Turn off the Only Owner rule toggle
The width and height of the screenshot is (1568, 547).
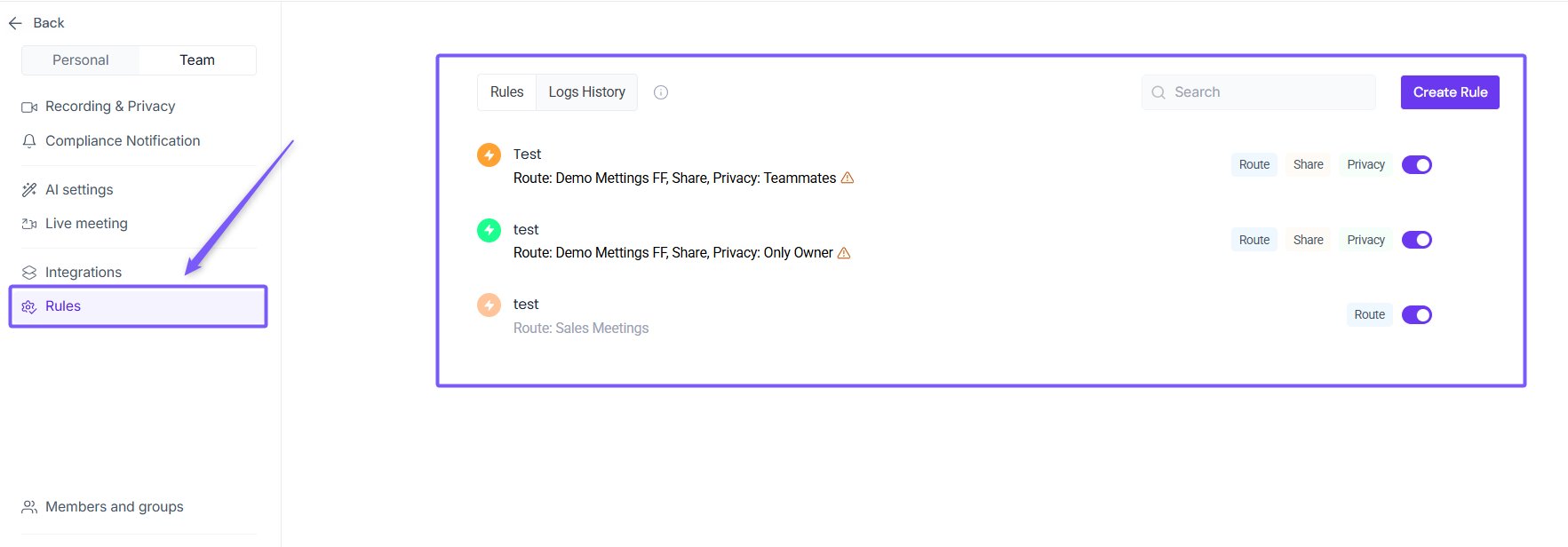pyautogui.click(x=1416, y=240)
